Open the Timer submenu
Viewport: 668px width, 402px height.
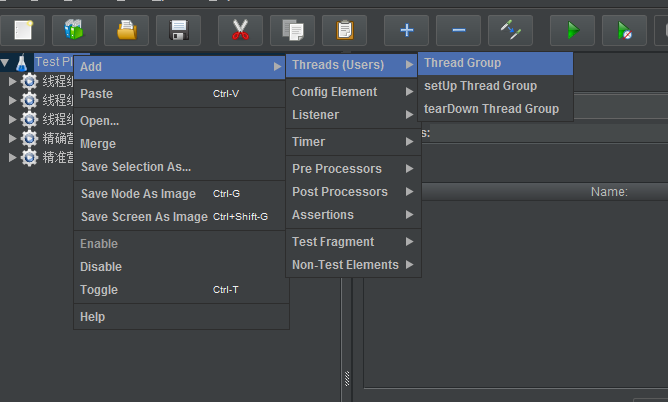(353, 142)
